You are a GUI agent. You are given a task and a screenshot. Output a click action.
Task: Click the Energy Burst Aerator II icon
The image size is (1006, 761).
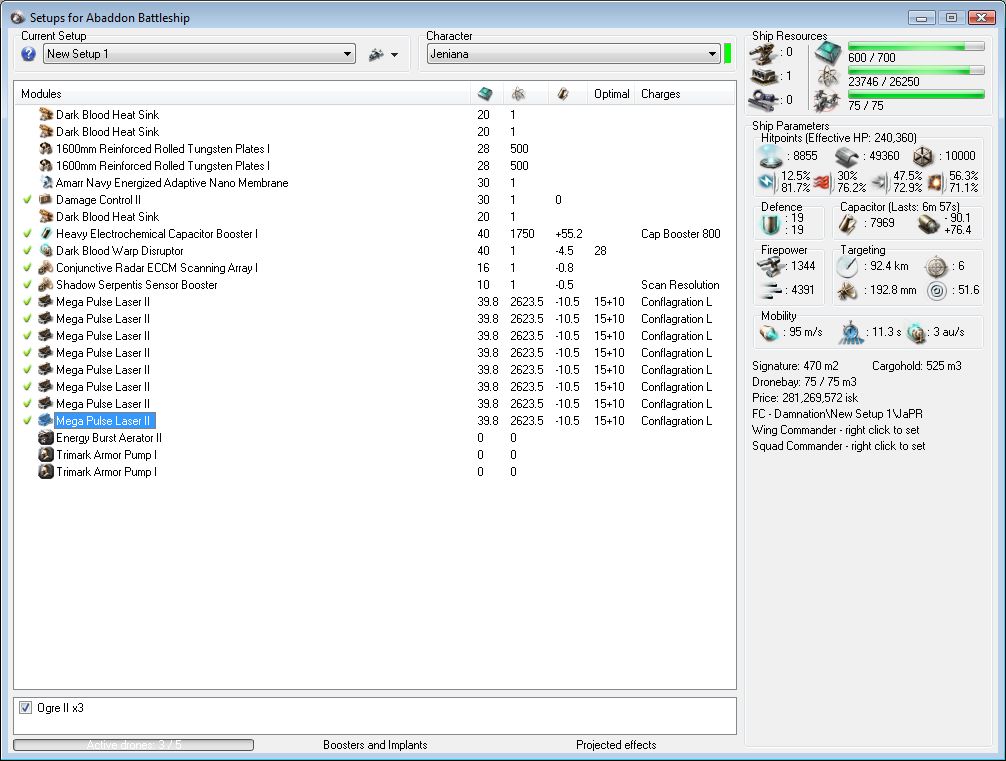pyautogui.click(x=46, y=438)
